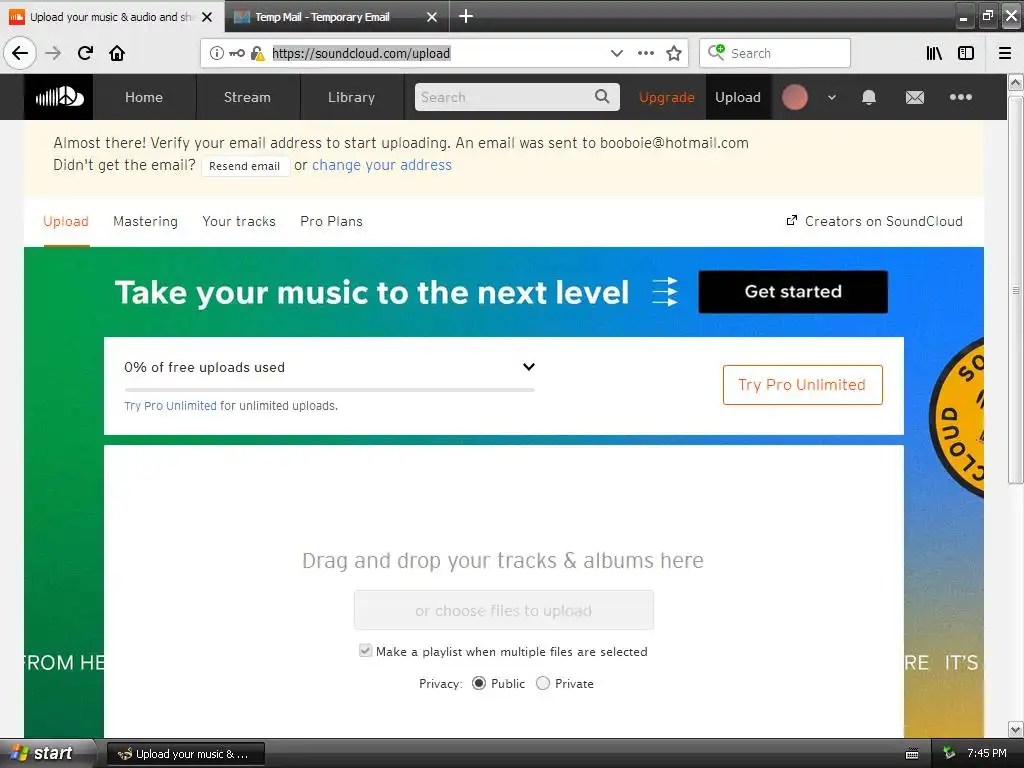
Task: Switch to the Pro Plans tab
Action: [331, 221]
